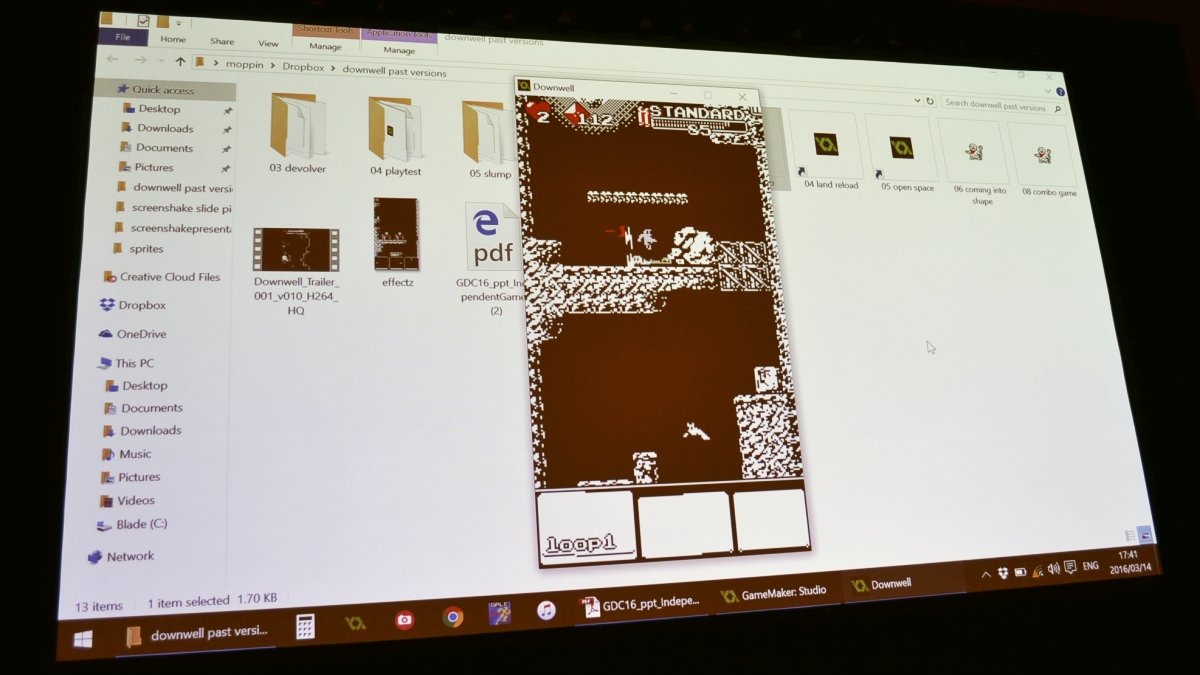Image resolution: width=1200 pixels, height=675 pixels.
Task: Open Videos under This PC
Action: pyautogui.click(x=128, y=500)
